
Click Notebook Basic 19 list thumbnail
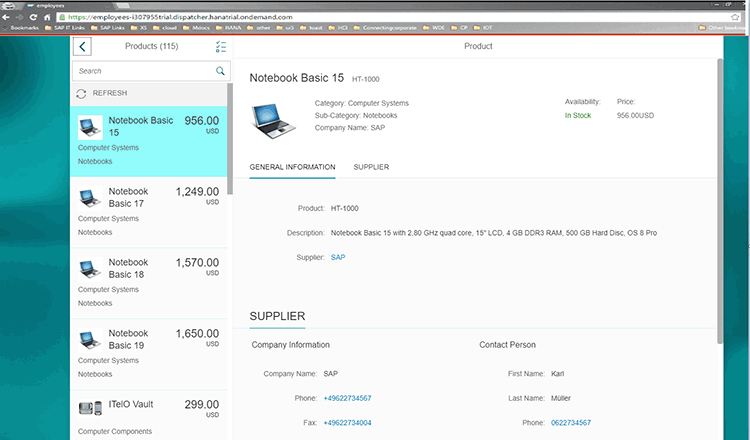(x=90, y=340)
